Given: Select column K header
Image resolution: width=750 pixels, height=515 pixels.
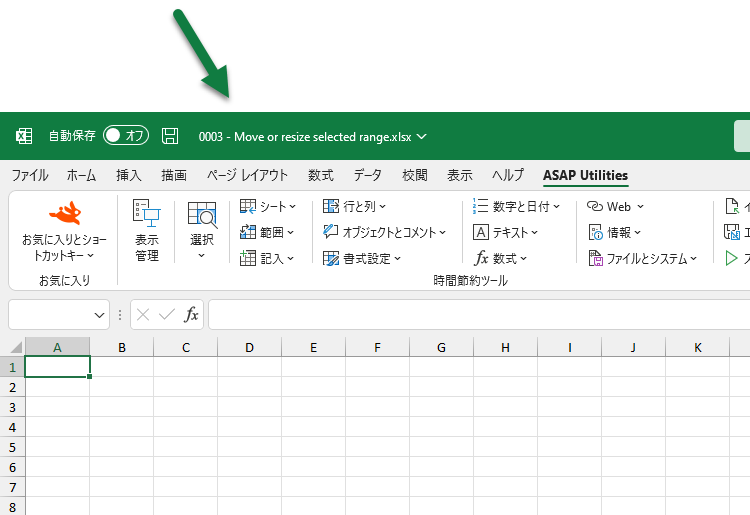Looking at the screenshot, I should pos(698,348).
